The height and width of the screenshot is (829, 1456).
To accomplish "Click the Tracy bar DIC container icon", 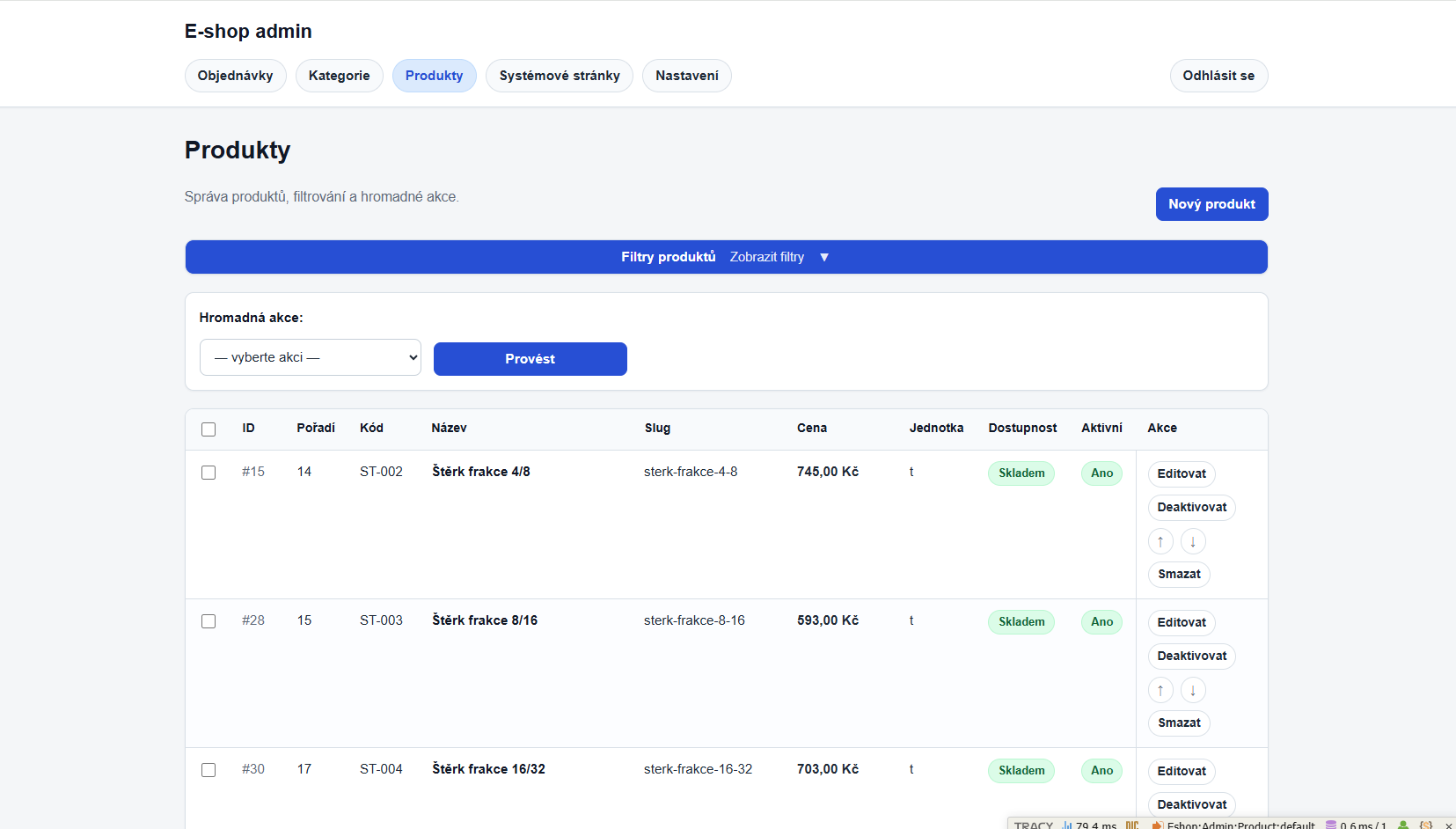I will [1132, 825].
